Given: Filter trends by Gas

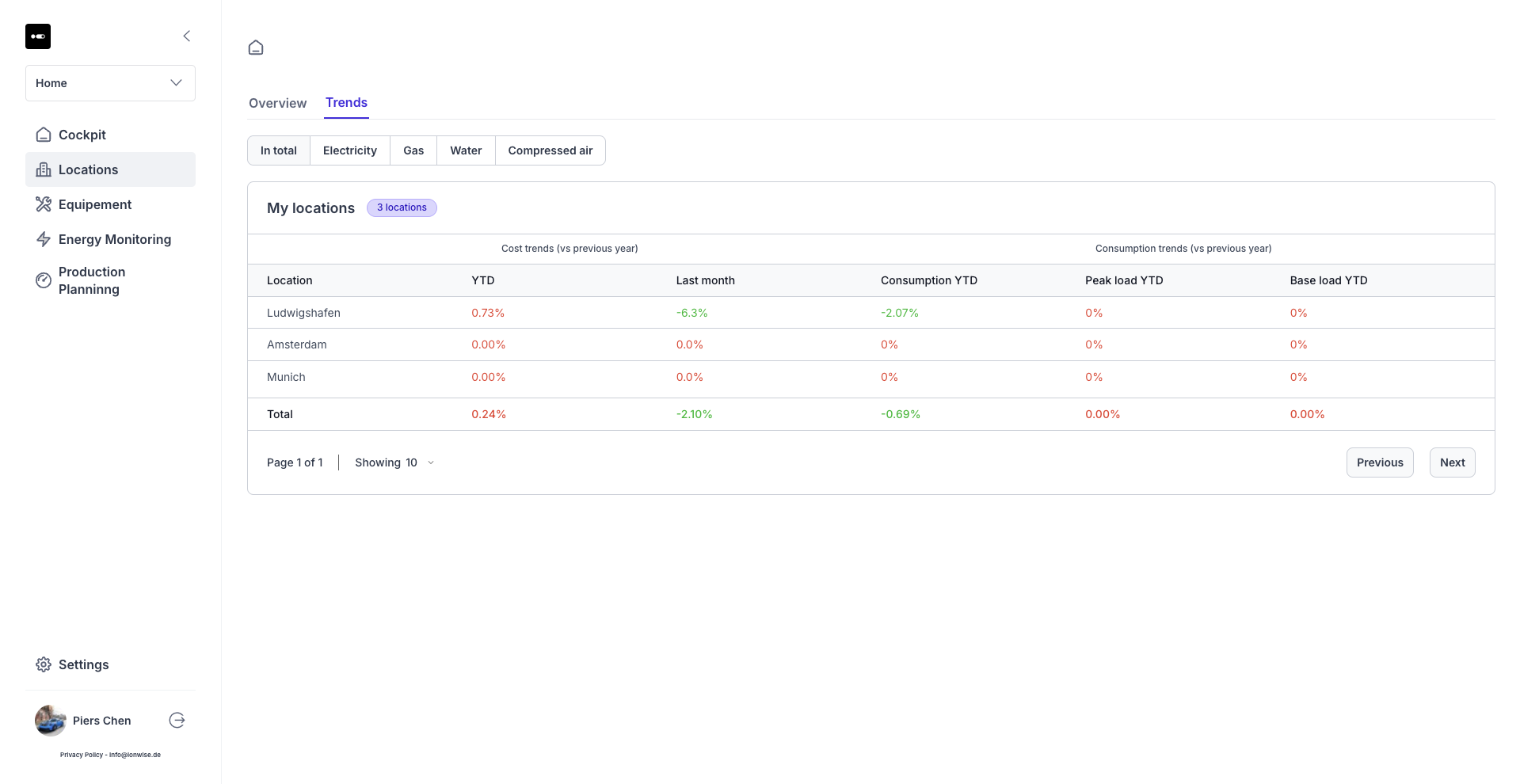Looking at the screenshot, I should (413, 150).
